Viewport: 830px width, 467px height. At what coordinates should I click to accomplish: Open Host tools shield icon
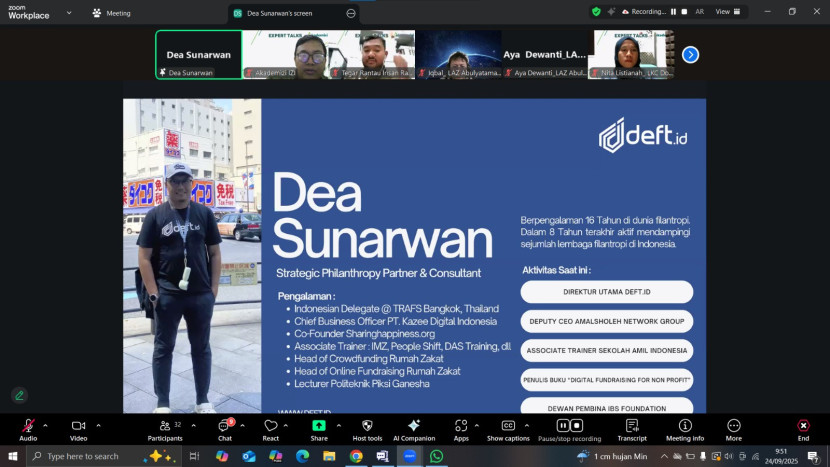(x=367, y=427)
